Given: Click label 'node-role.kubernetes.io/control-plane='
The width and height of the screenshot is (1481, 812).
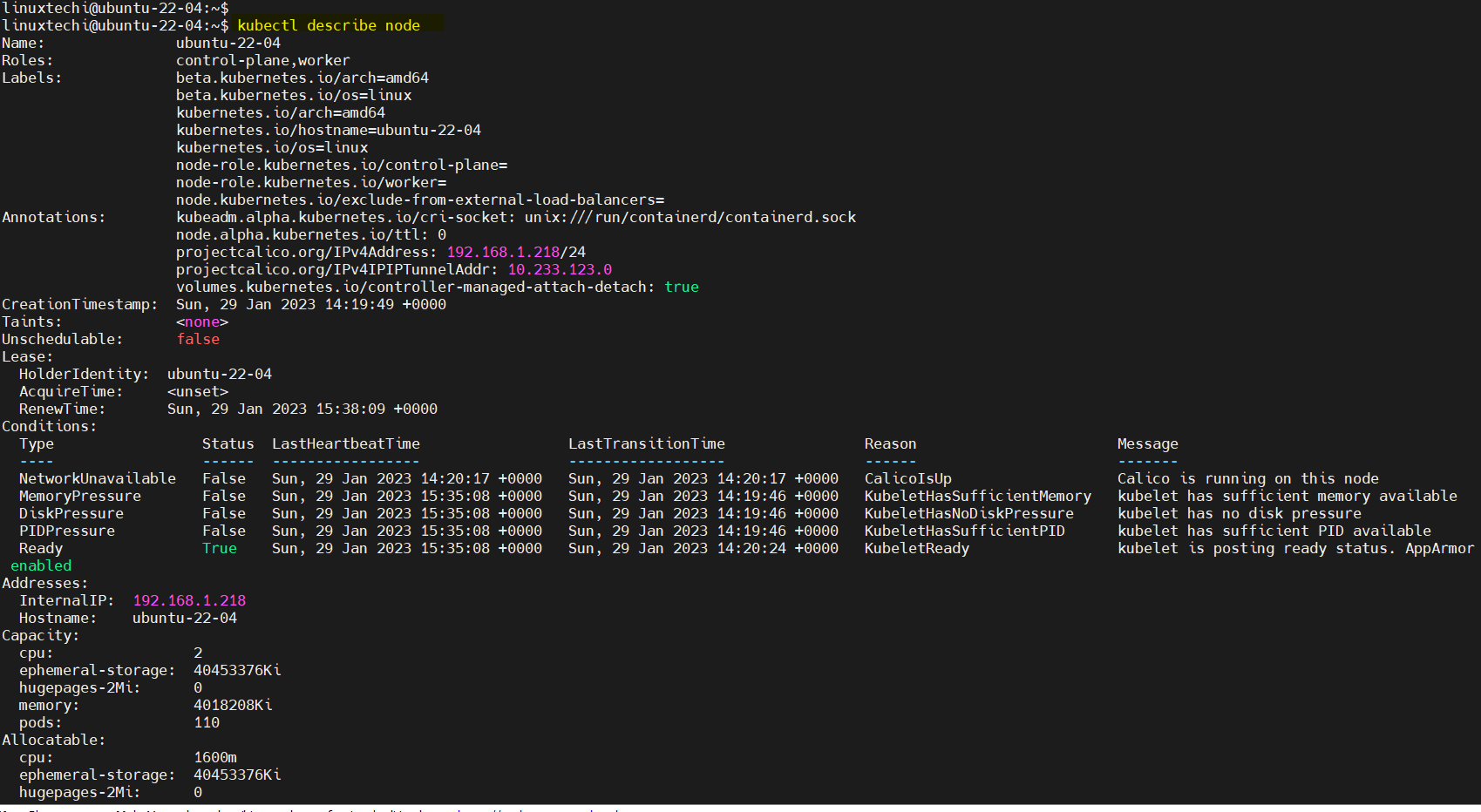Looking at the screenshot, I should point(342,165).
